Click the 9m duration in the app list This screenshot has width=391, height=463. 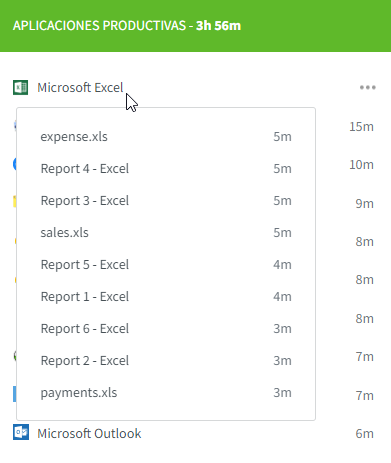[364, 203]
